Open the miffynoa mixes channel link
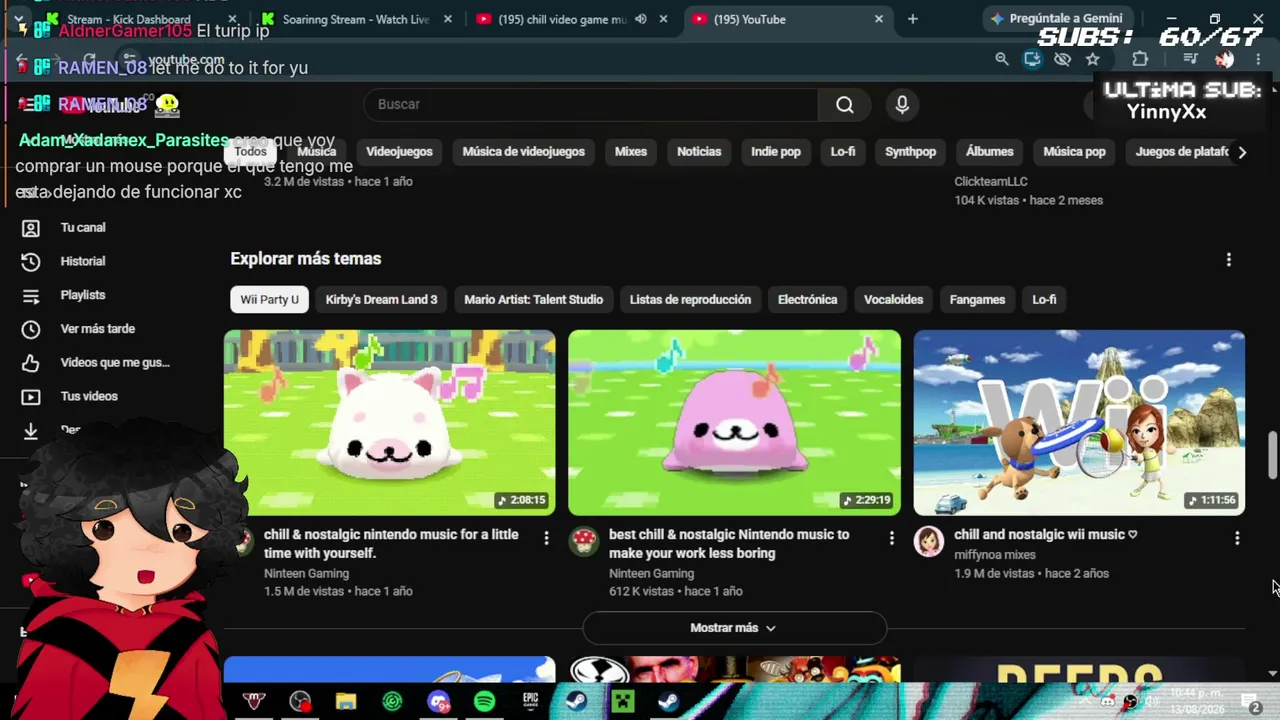The width and height of the screenshot is (1280, 720). [x=994, y=555]
